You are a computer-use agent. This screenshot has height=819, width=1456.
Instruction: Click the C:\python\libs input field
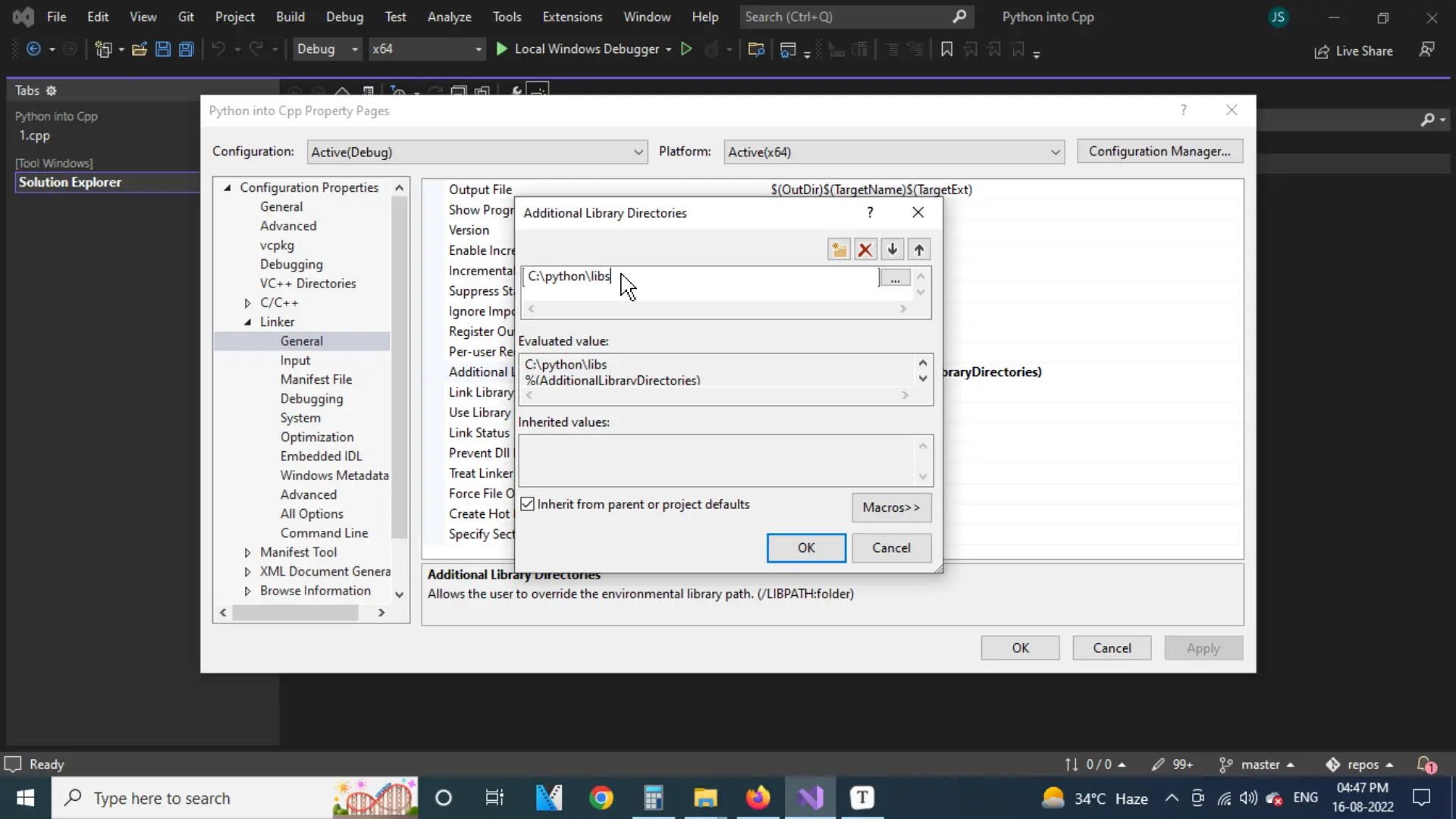point(699,277)
